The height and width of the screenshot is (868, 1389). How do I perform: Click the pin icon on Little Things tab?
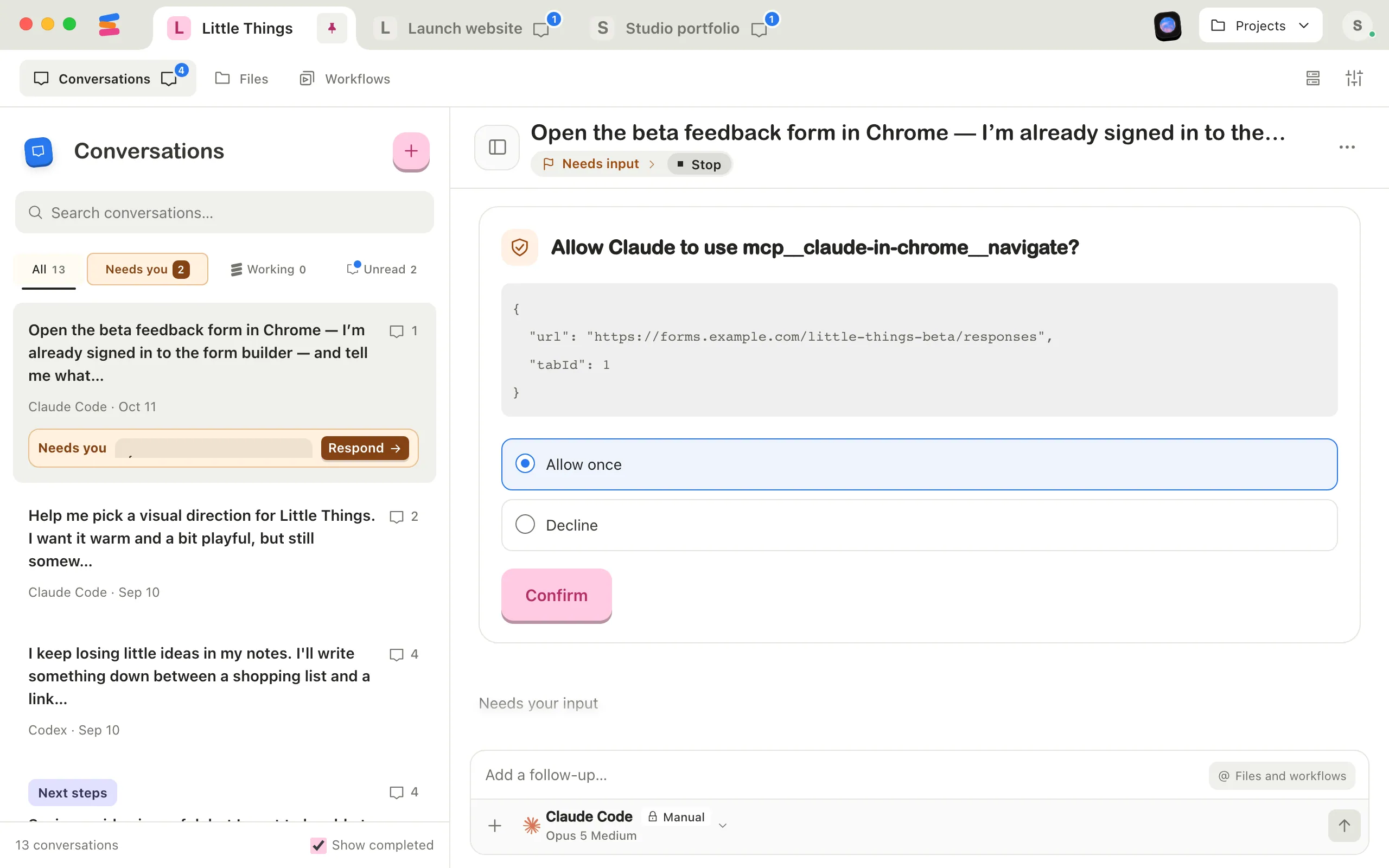pos(332,28)
